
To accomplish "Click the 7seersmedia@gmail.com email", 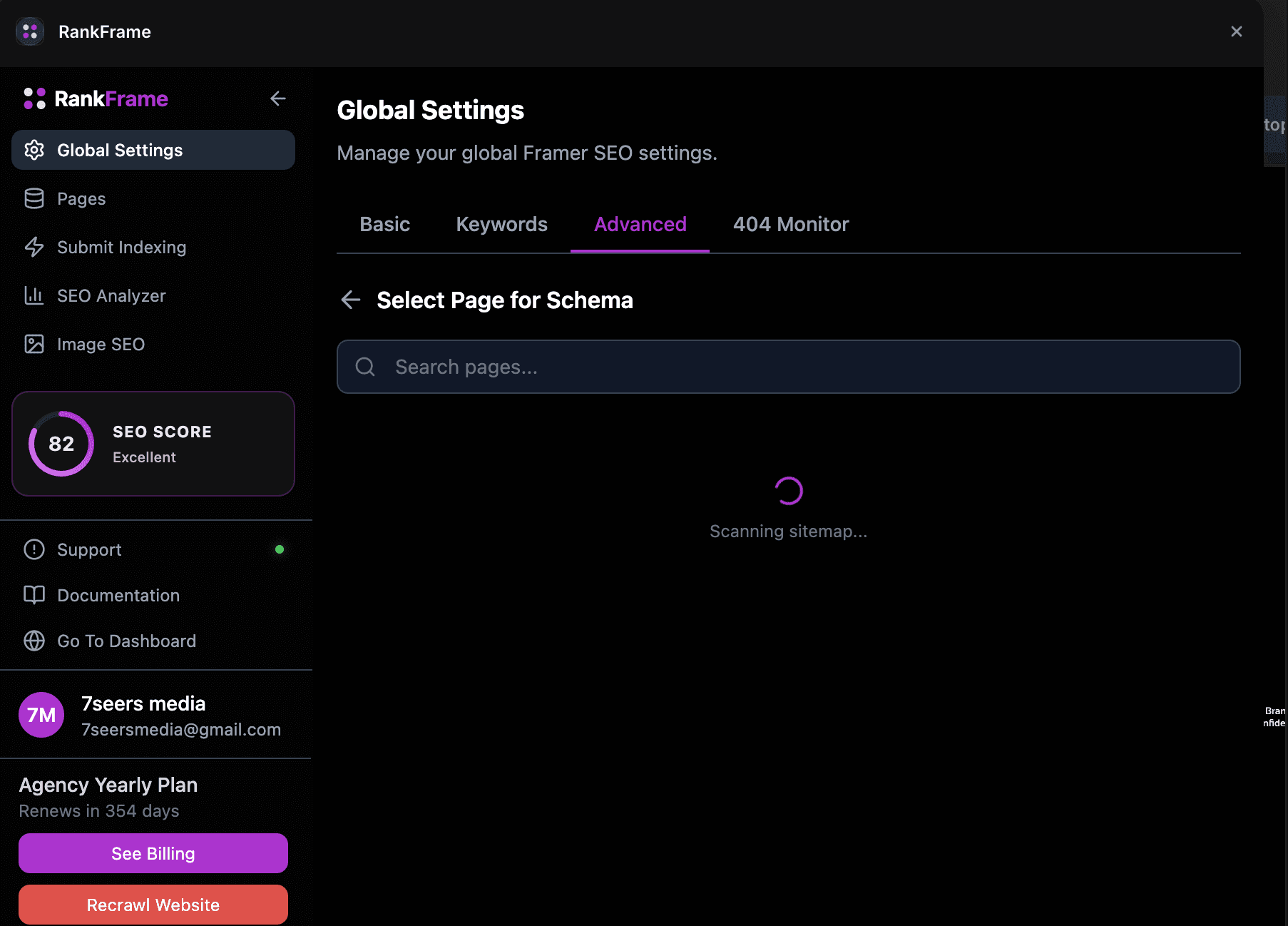I will pyautogui.click(x=181, y=729).
